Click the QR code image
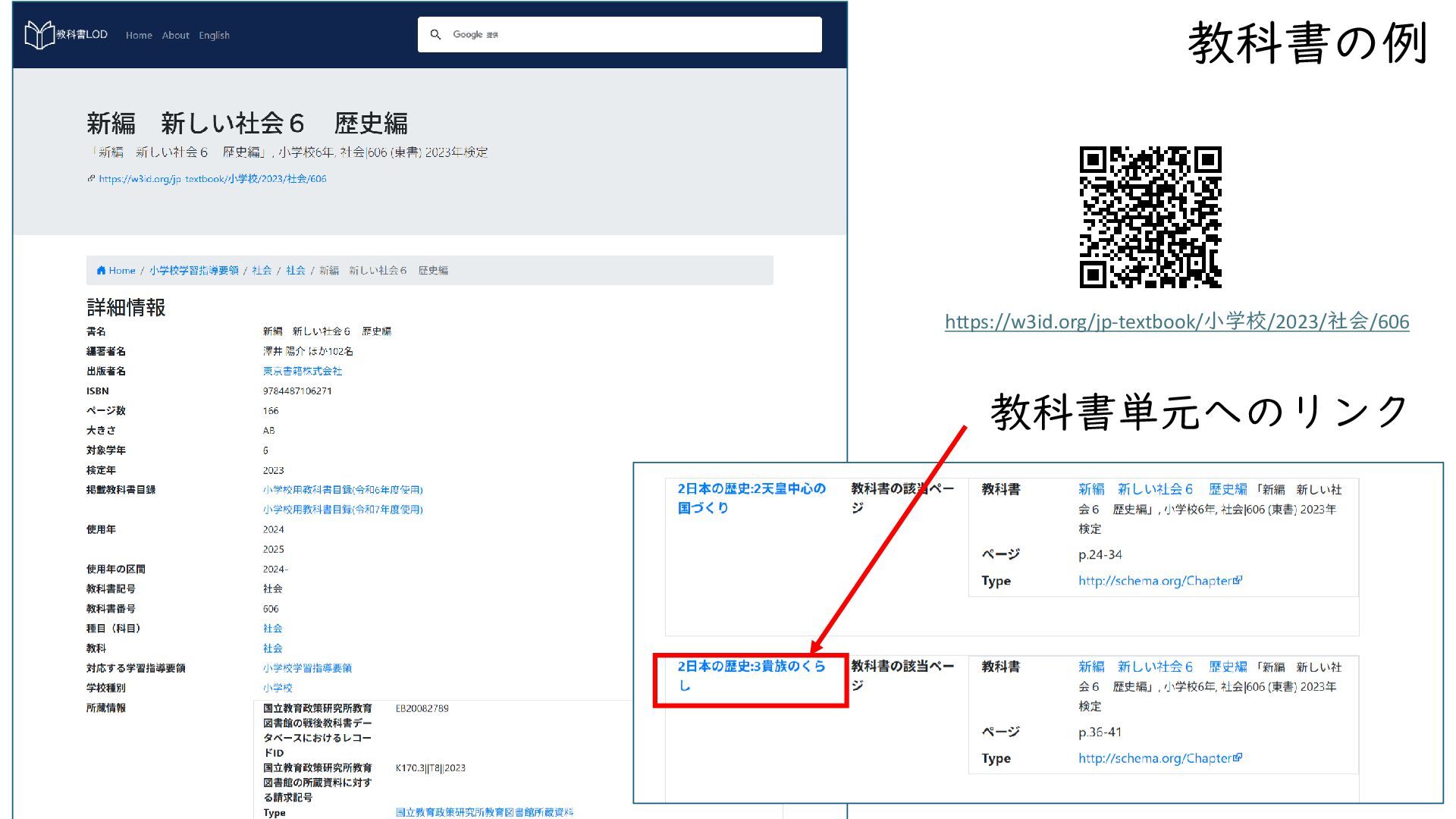 [1150, 217]
